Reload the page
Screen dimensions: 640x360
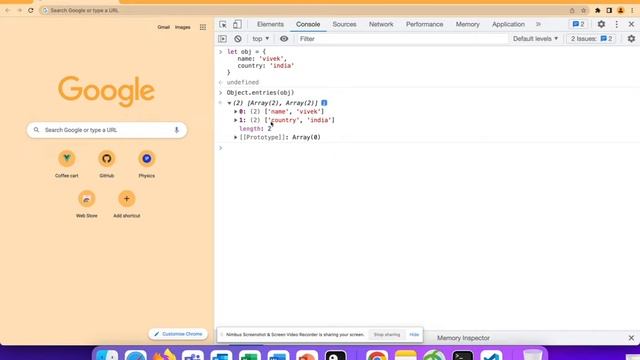[x=31, y=10]
